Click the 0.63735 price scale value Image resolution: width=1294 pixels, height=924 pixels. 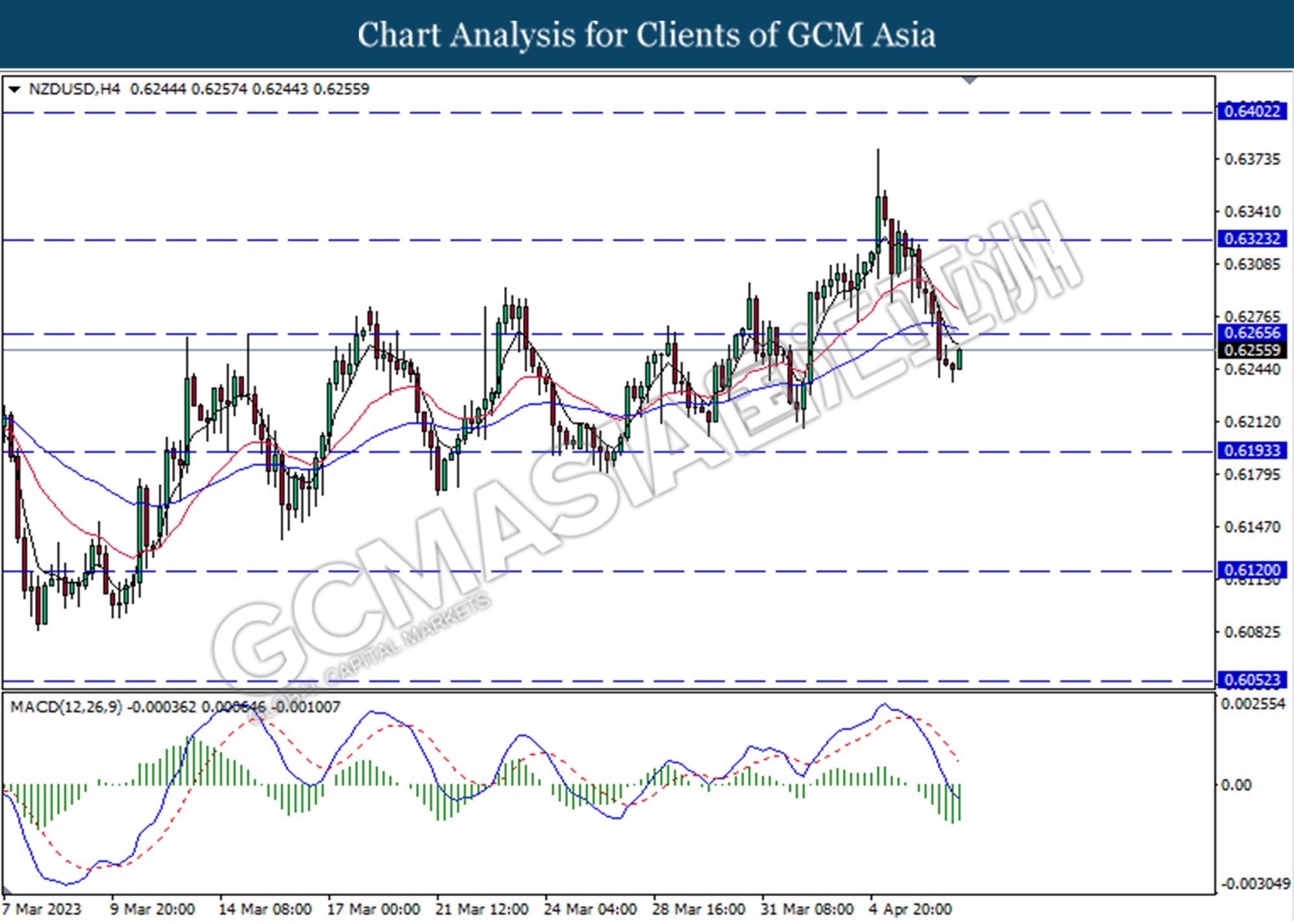tap(1252, 159)
